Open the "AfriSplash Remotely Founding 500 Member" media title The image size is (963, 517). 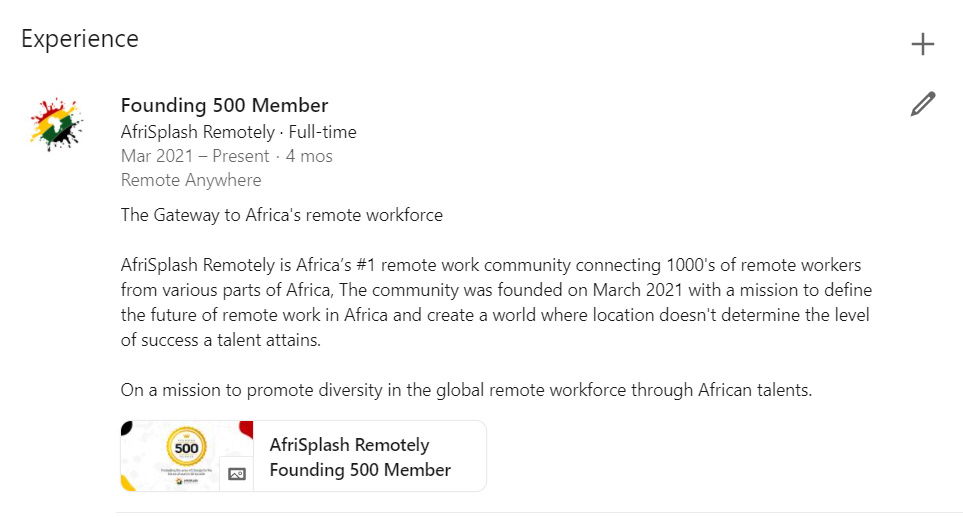(x=360, y=457)
